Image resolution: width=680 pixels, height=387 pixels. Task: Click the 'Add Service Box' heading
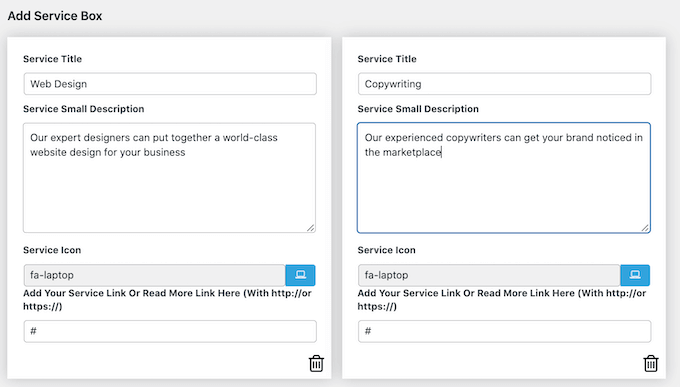pyautogui.click(x=55, y=16)
